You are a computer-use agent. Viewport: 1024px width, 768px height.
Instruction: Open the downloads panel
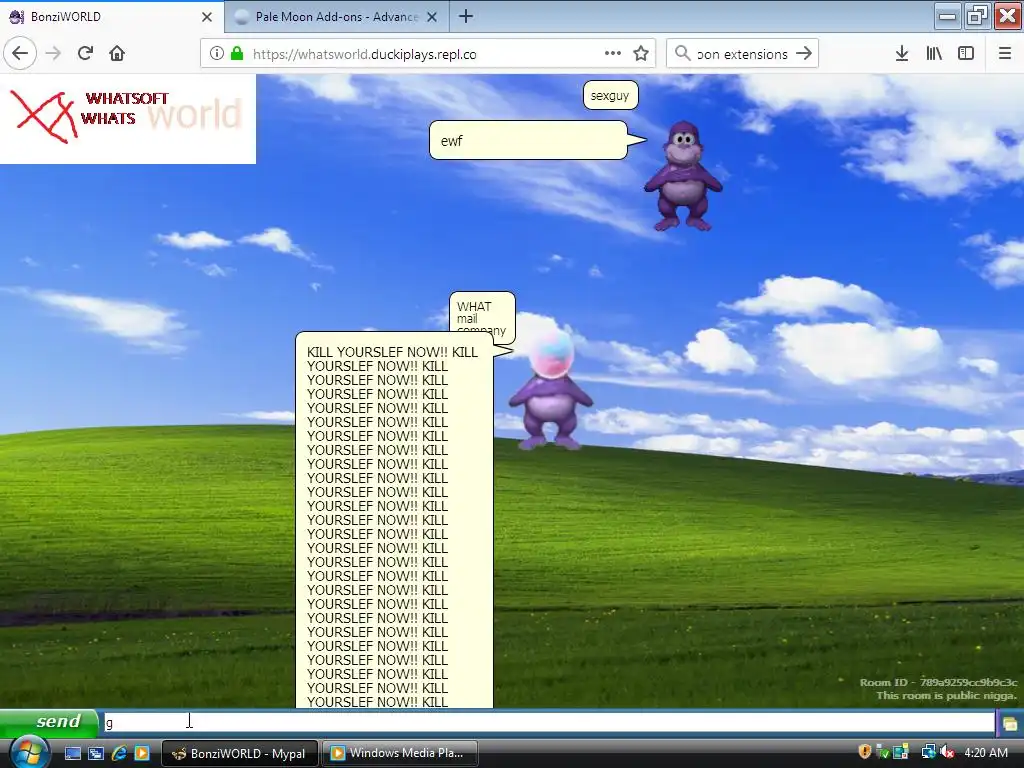[902, 54]
